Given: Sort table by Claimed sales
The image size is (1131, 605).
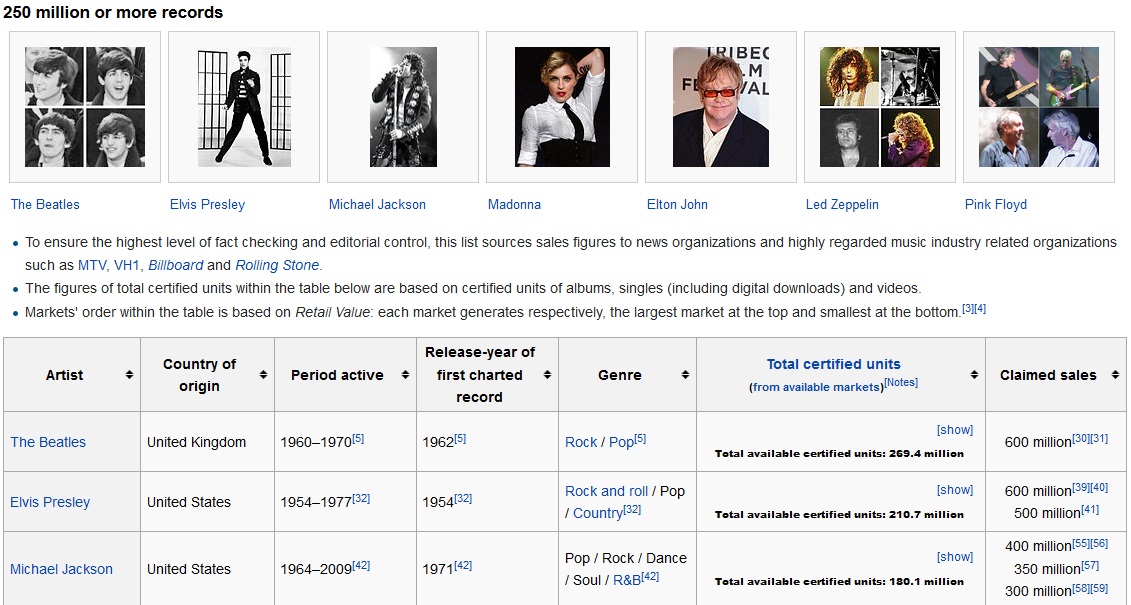Looking at the screenshot, I should [1115, 375].
